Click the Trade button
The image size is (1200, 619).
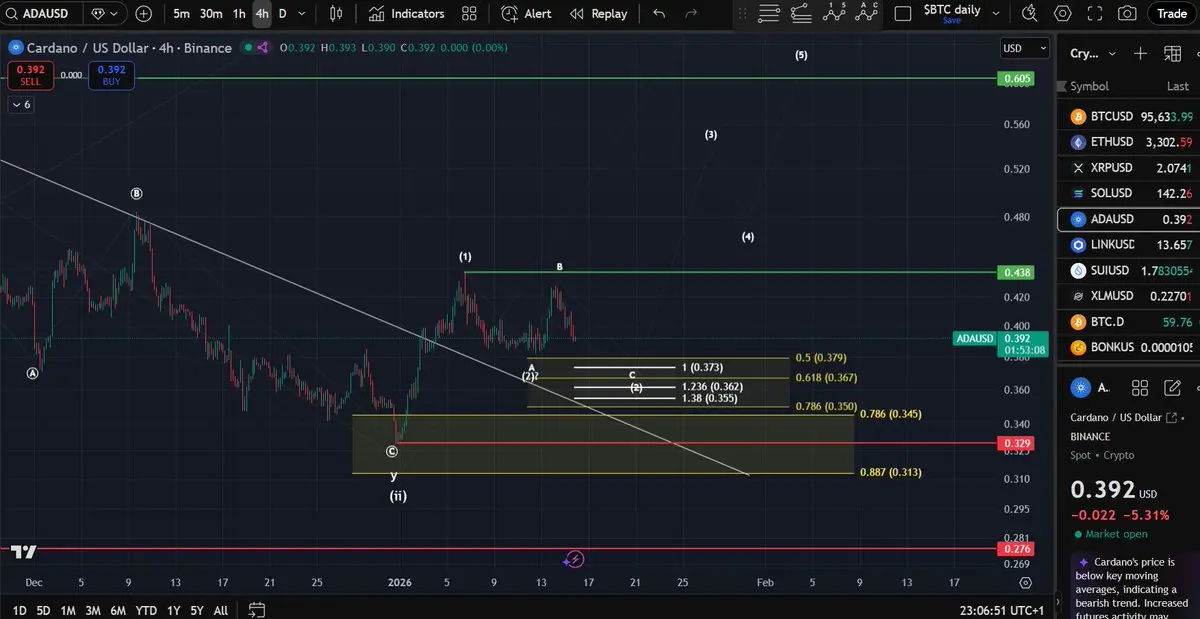1172,14
